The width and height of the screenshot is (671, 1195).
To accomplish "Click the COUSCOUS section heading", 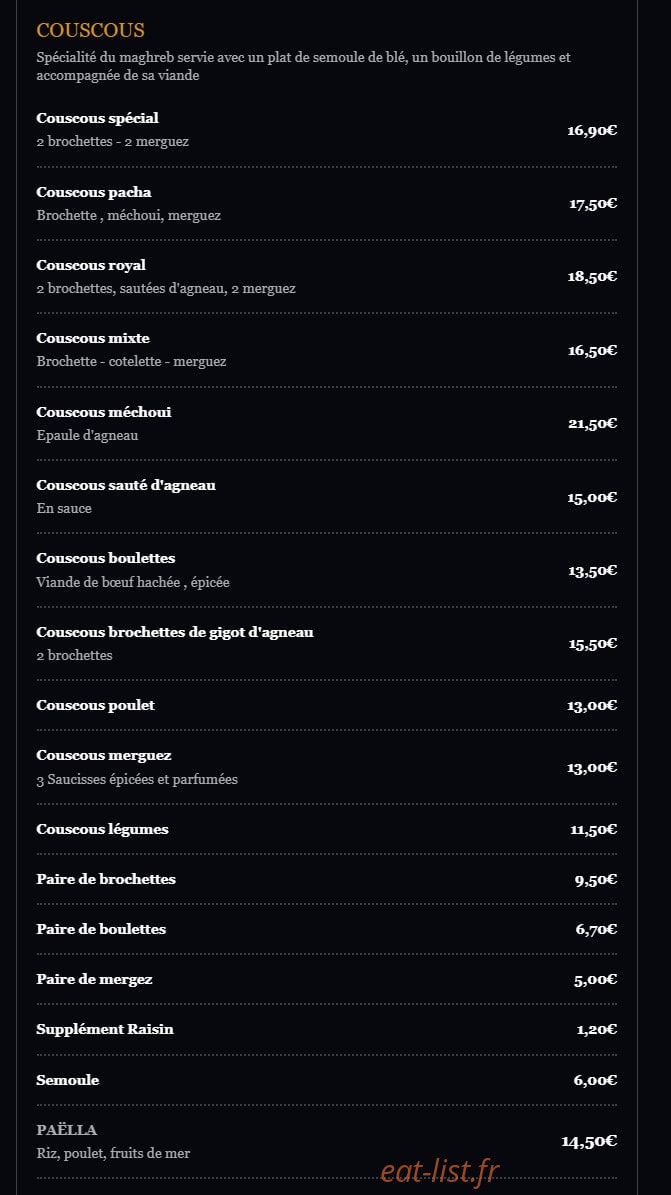I will (x=90, y=30).
